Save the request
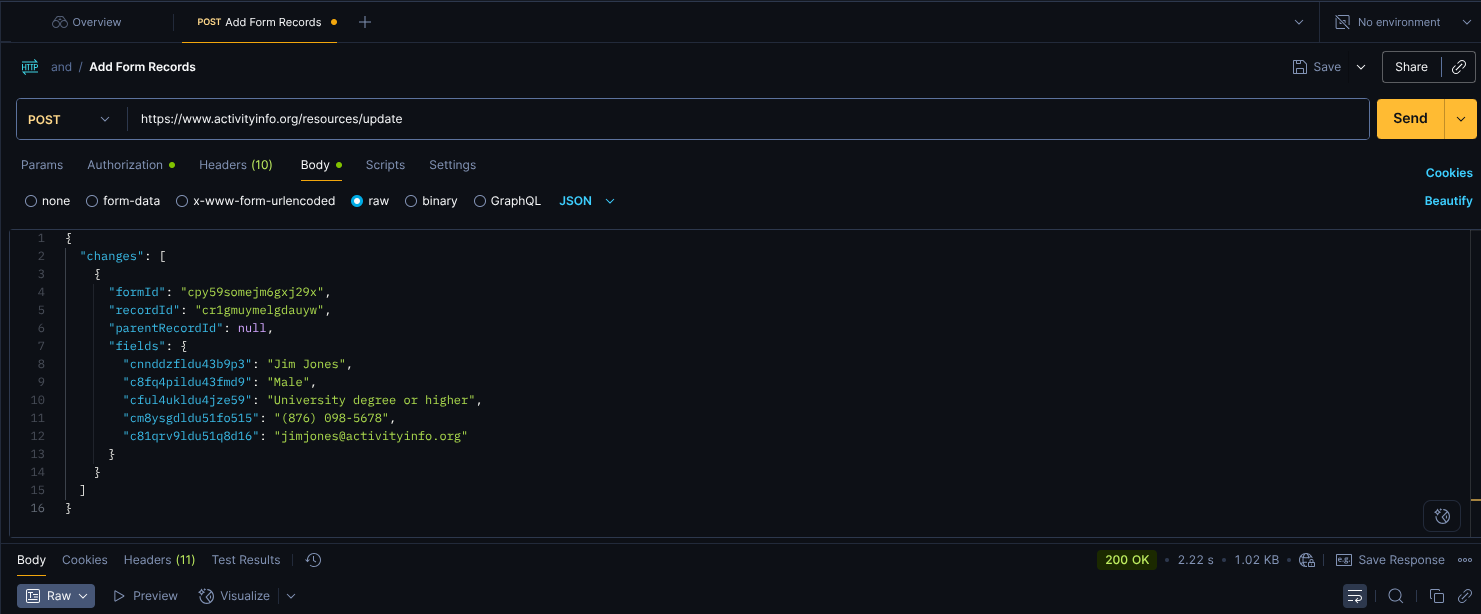This screenshot has height=614, width=1481. pyautogui.click(x=1317, y=67)
